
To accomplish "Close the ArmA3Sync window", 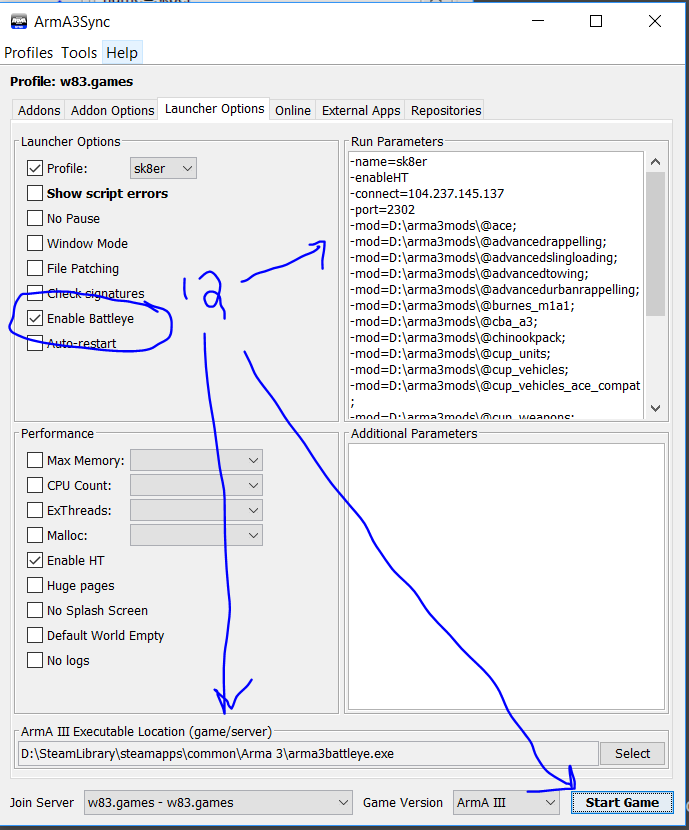I will coord(655,21).
